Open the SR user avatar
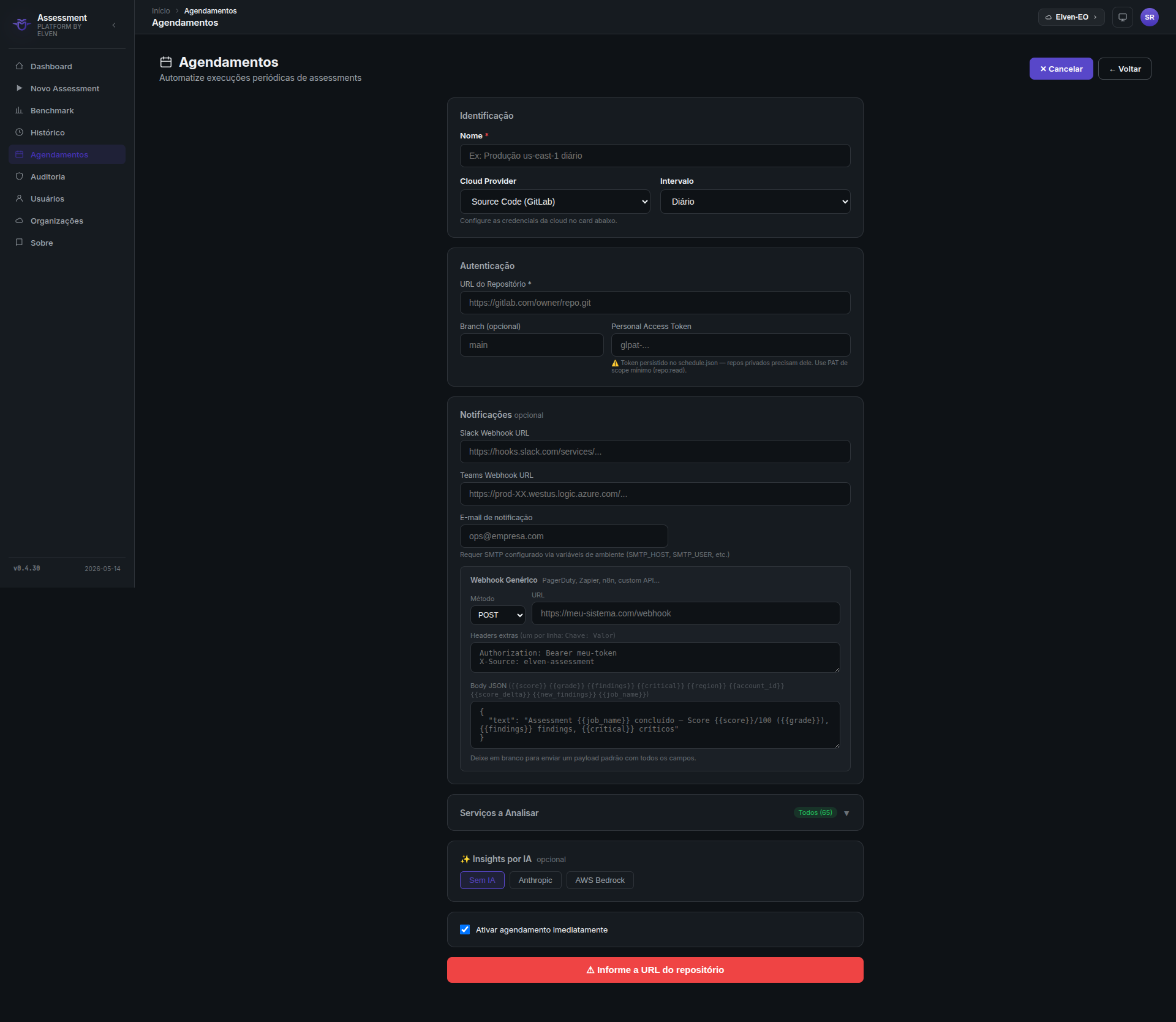This screenshot has height=1022, width=1176. click(x=1150, y=17)
